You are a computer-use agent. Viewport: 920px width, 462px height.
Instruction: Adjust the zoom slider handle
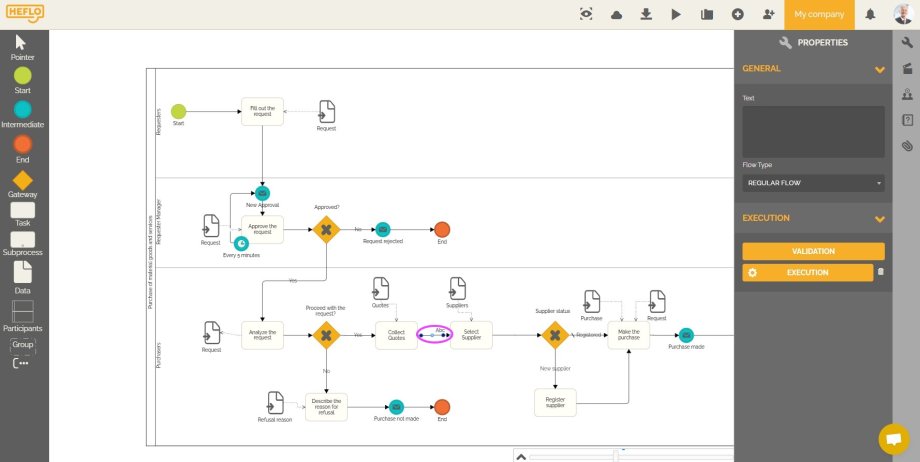(615, 456)
